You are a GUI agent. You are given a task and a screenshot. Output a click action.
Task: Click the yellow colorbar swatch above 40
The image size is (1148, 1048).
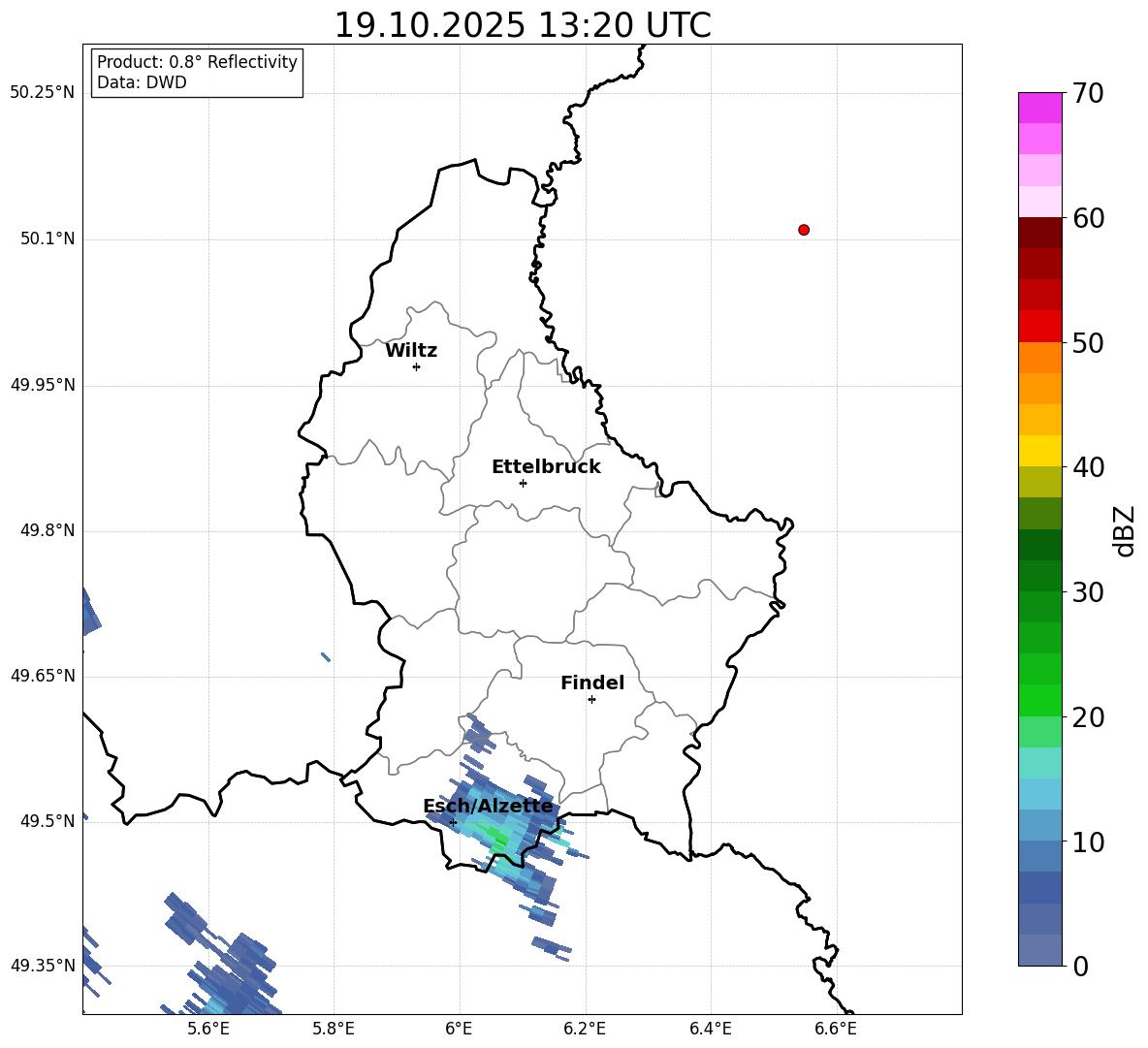1039,451
